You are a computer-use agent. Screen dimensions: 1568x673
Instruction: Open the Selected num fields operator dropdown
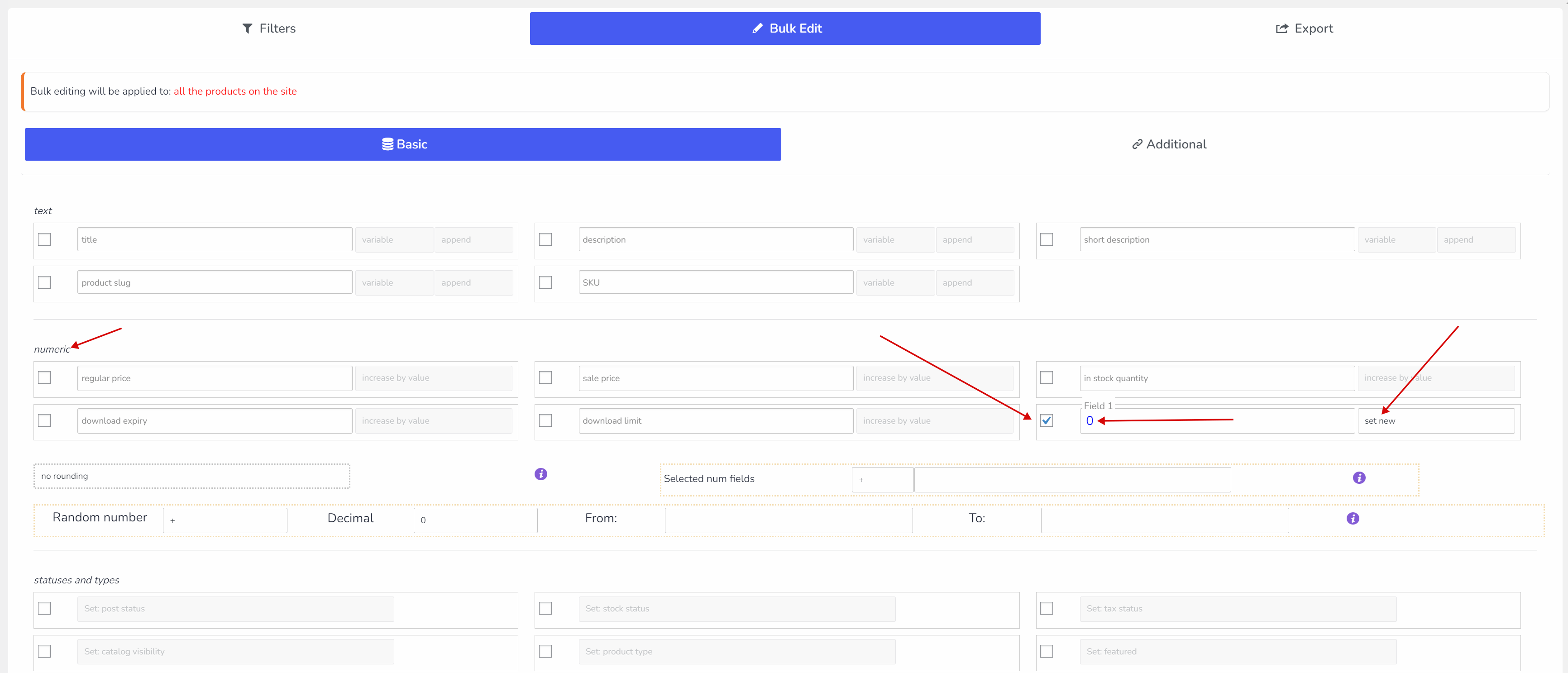(x=882, y=480)
